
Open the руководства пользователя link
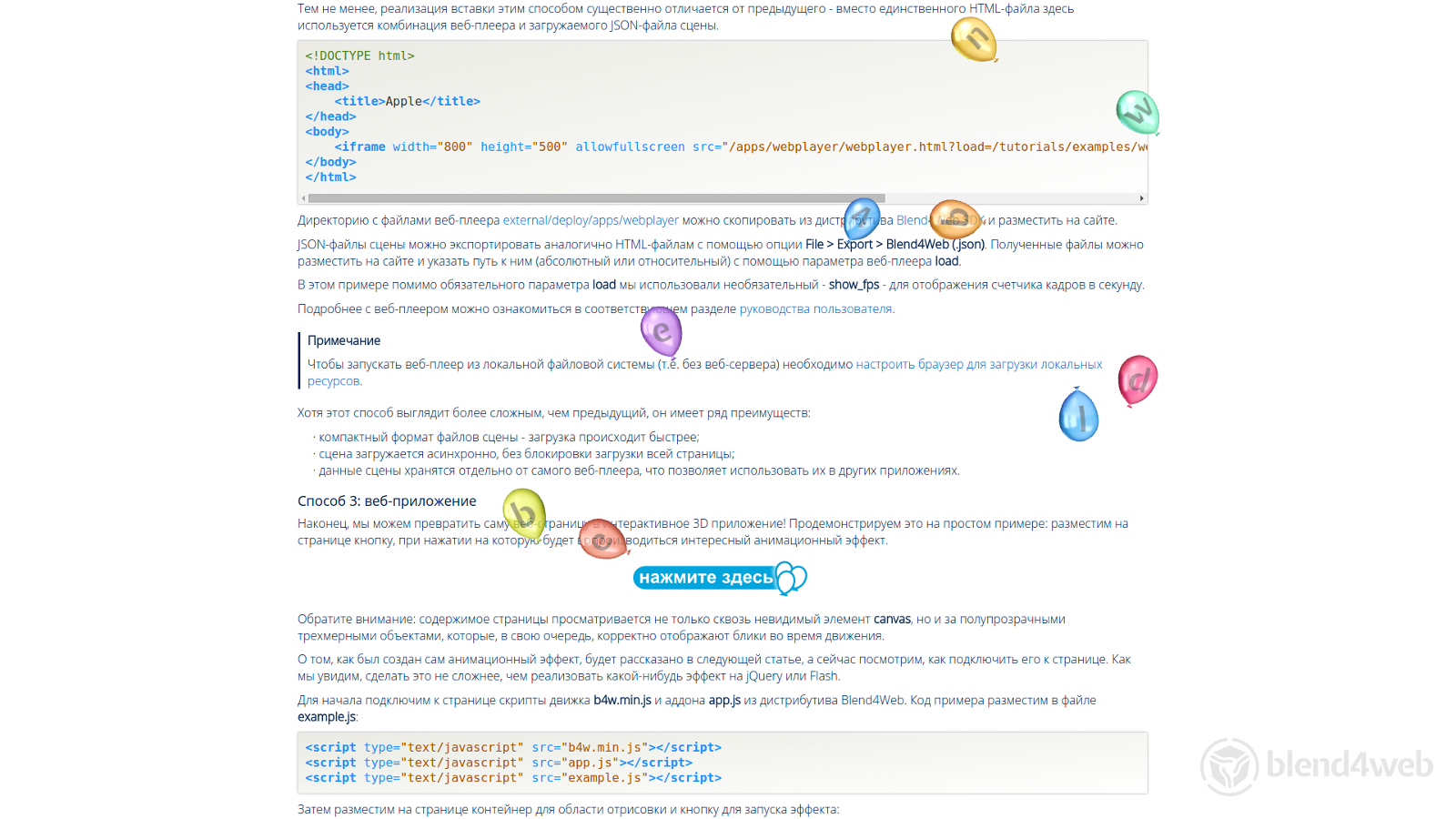click(815, 309)
